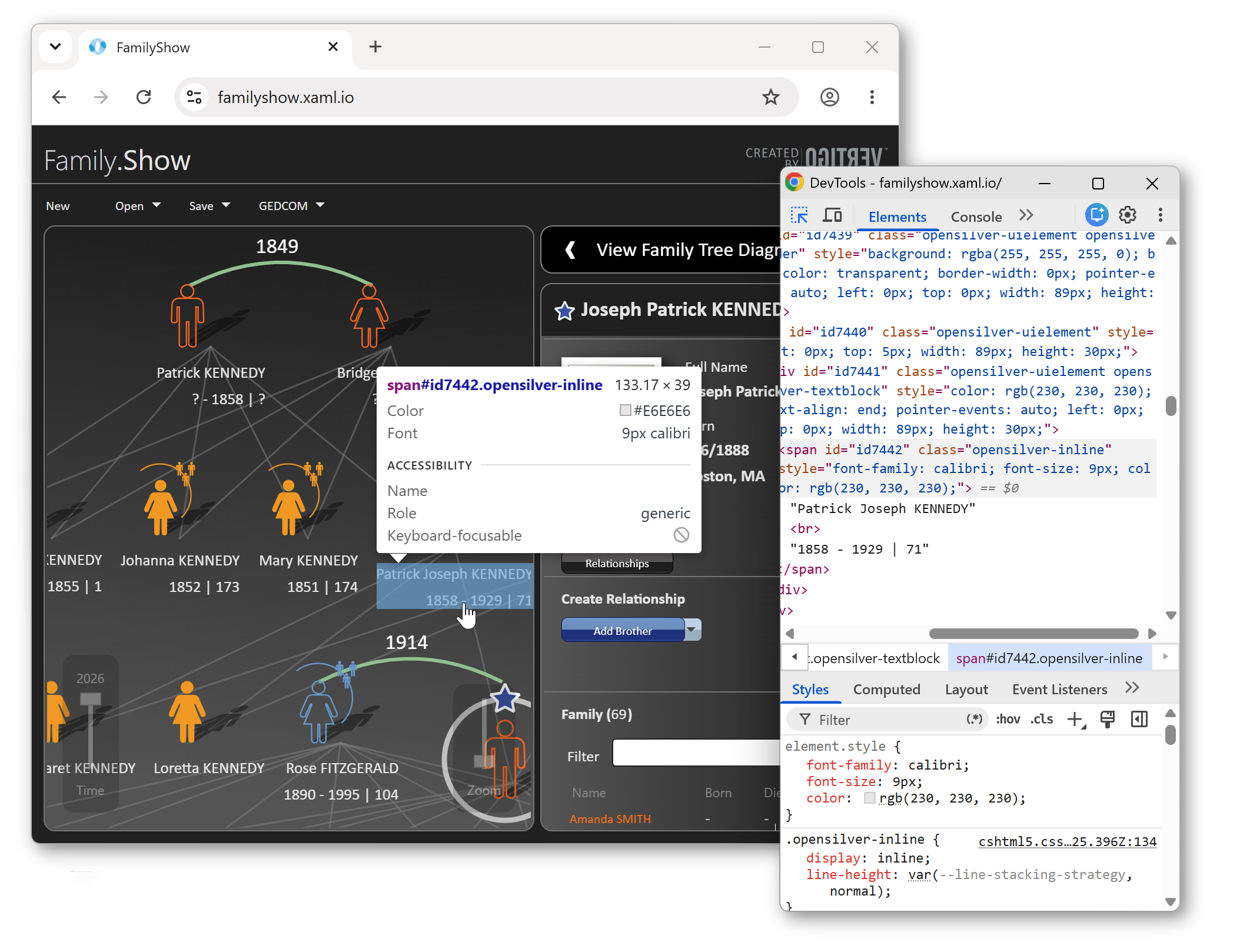Open the cshtml5.css source link
1240x952 pixels.
(1067, 841)
